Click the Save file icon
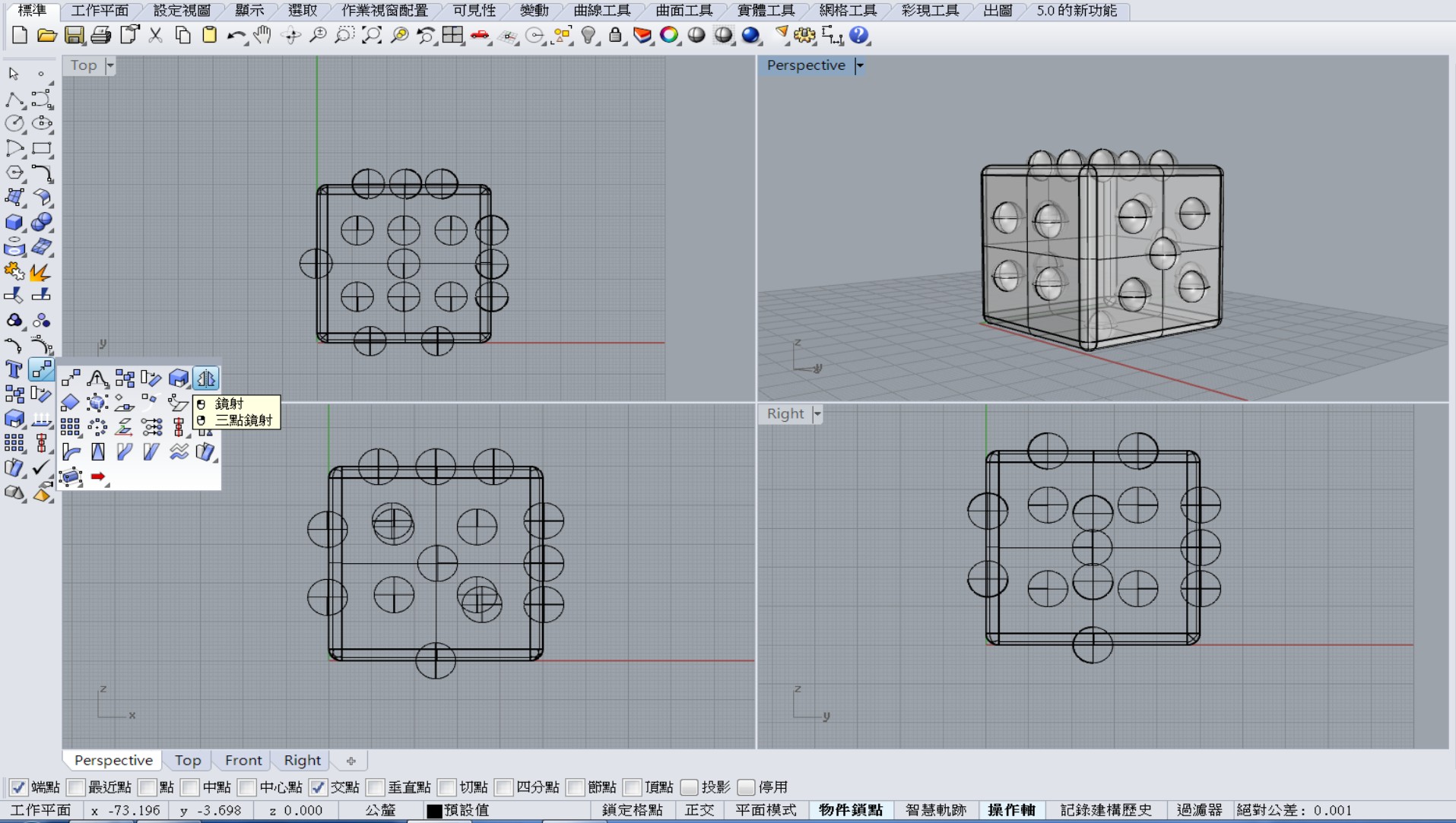The width and height of the screenshot is (1456, 823). coord(74,35)
